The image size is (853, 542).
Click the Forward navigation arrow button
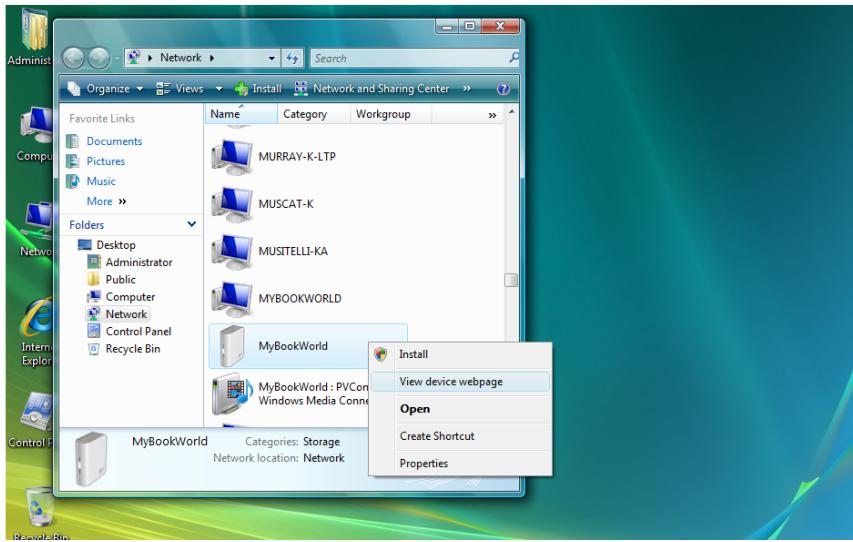98,58
